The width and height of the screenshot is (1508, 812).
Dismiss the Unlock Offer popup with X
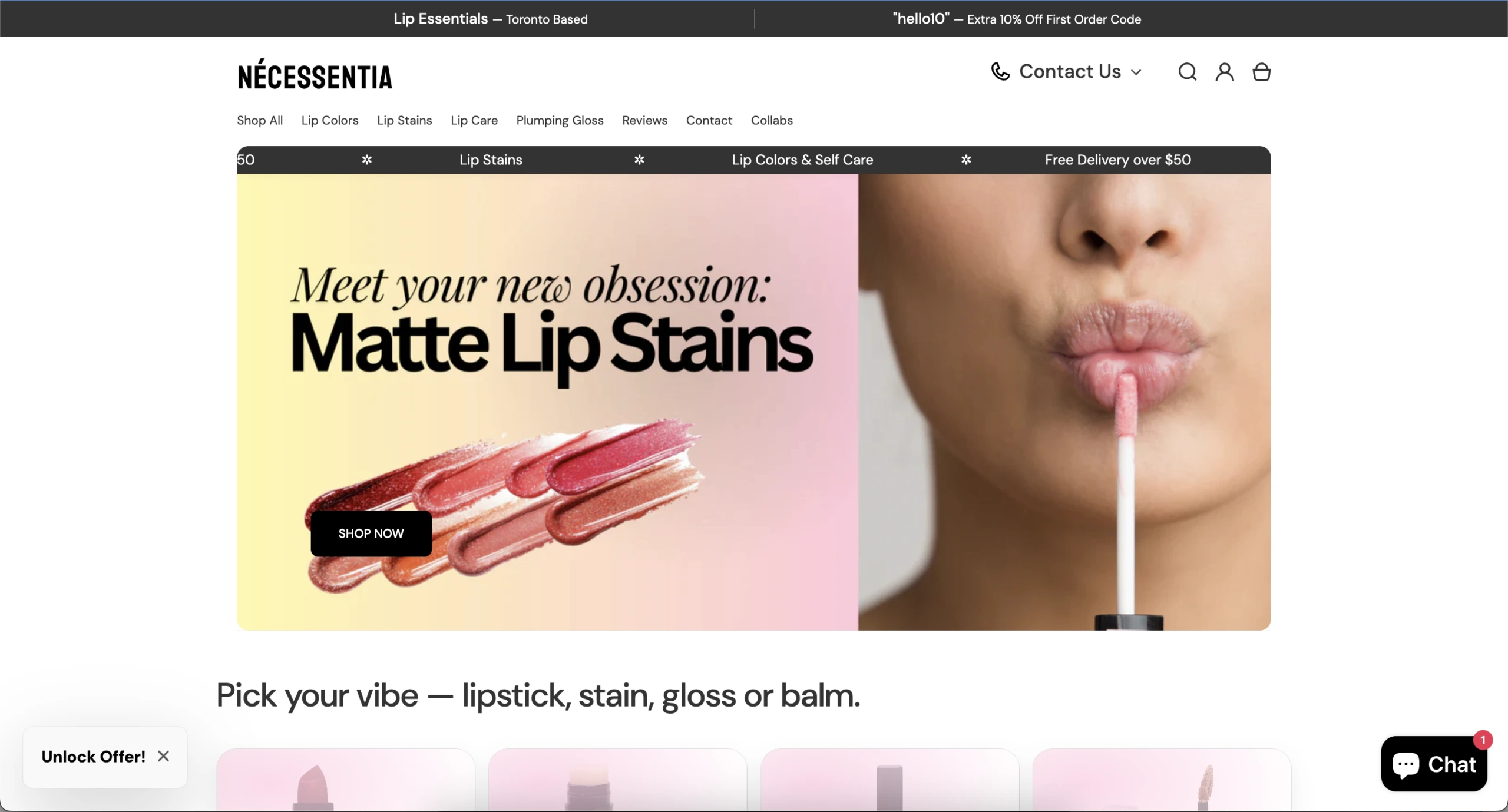[163, 756]
